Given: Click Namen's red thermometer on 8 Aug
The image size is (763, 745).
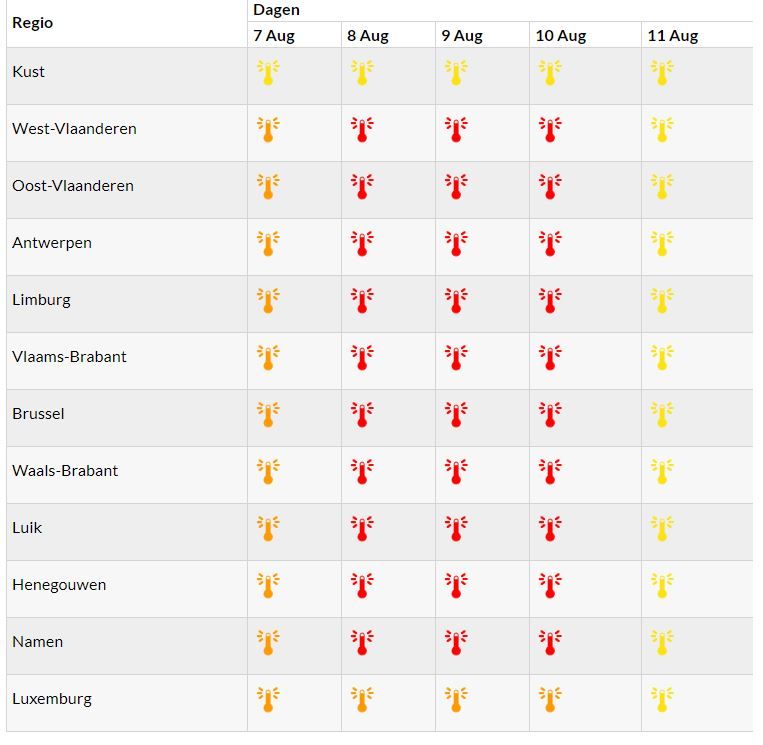Looking at the screenshot, I should 361,643.
